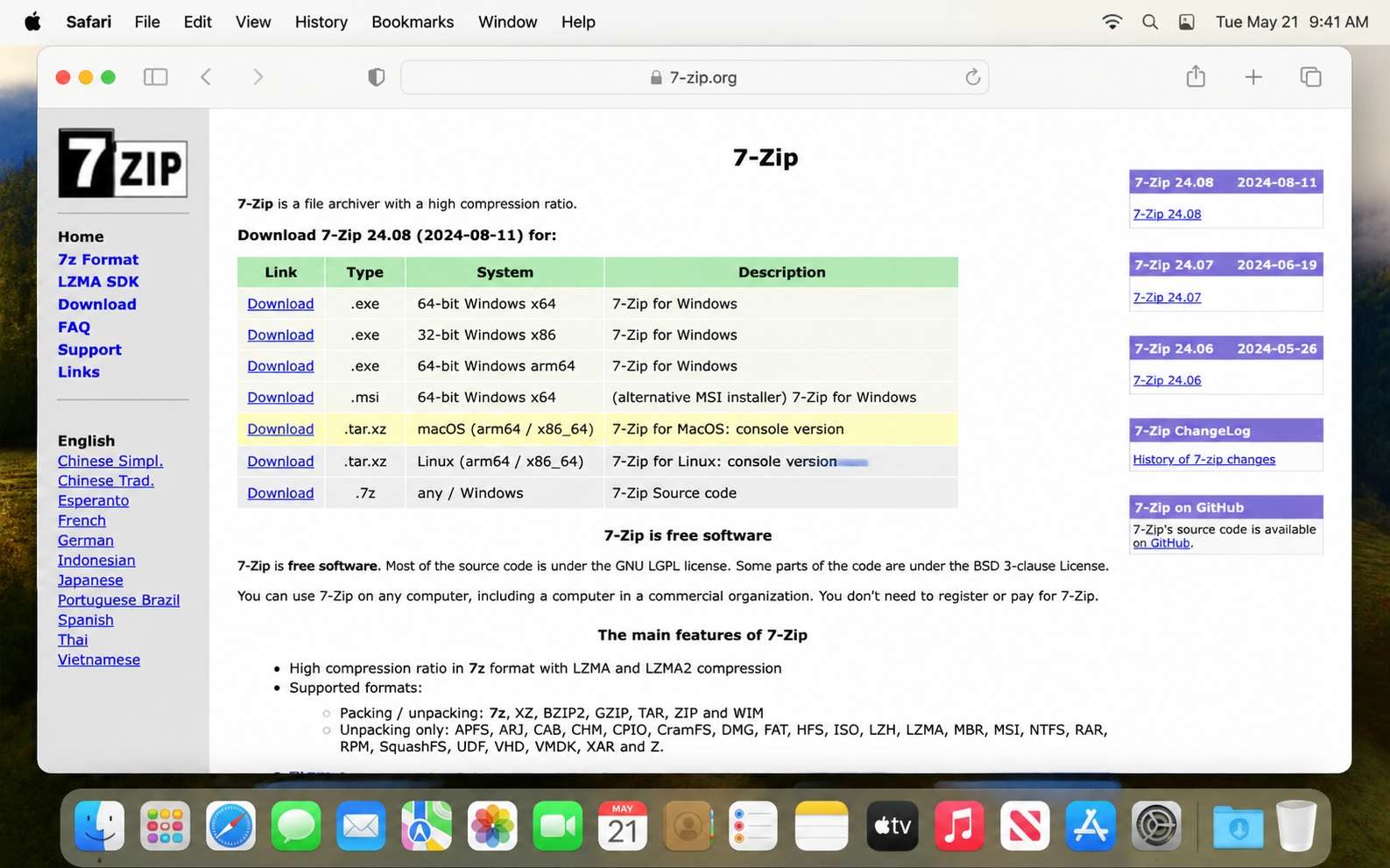Open Finder from the Dock

pyautogui.click(x=99, y=825)
